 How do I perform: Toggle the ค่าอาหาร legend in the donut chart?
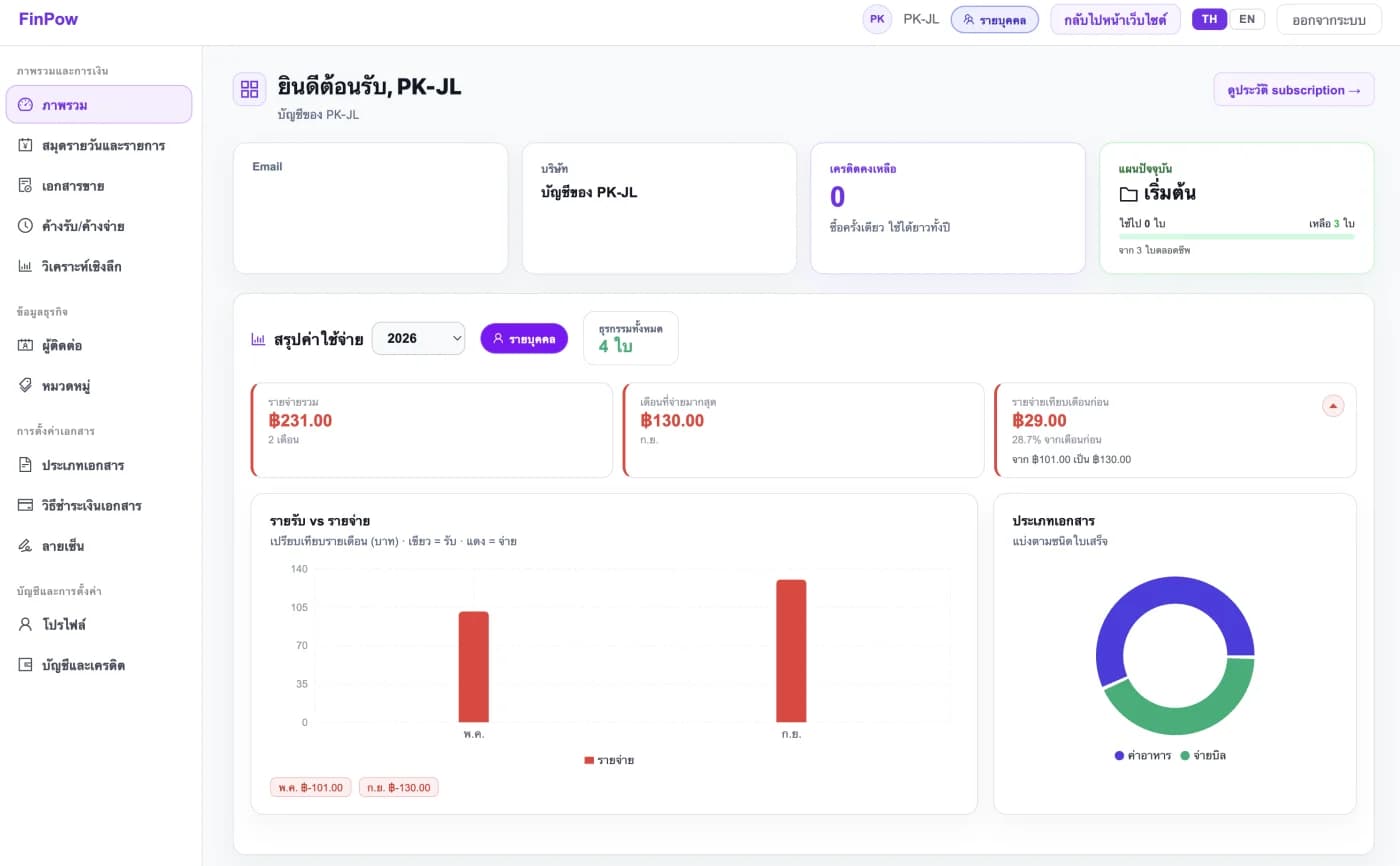pyautogui.click(x=1142, y=755)
